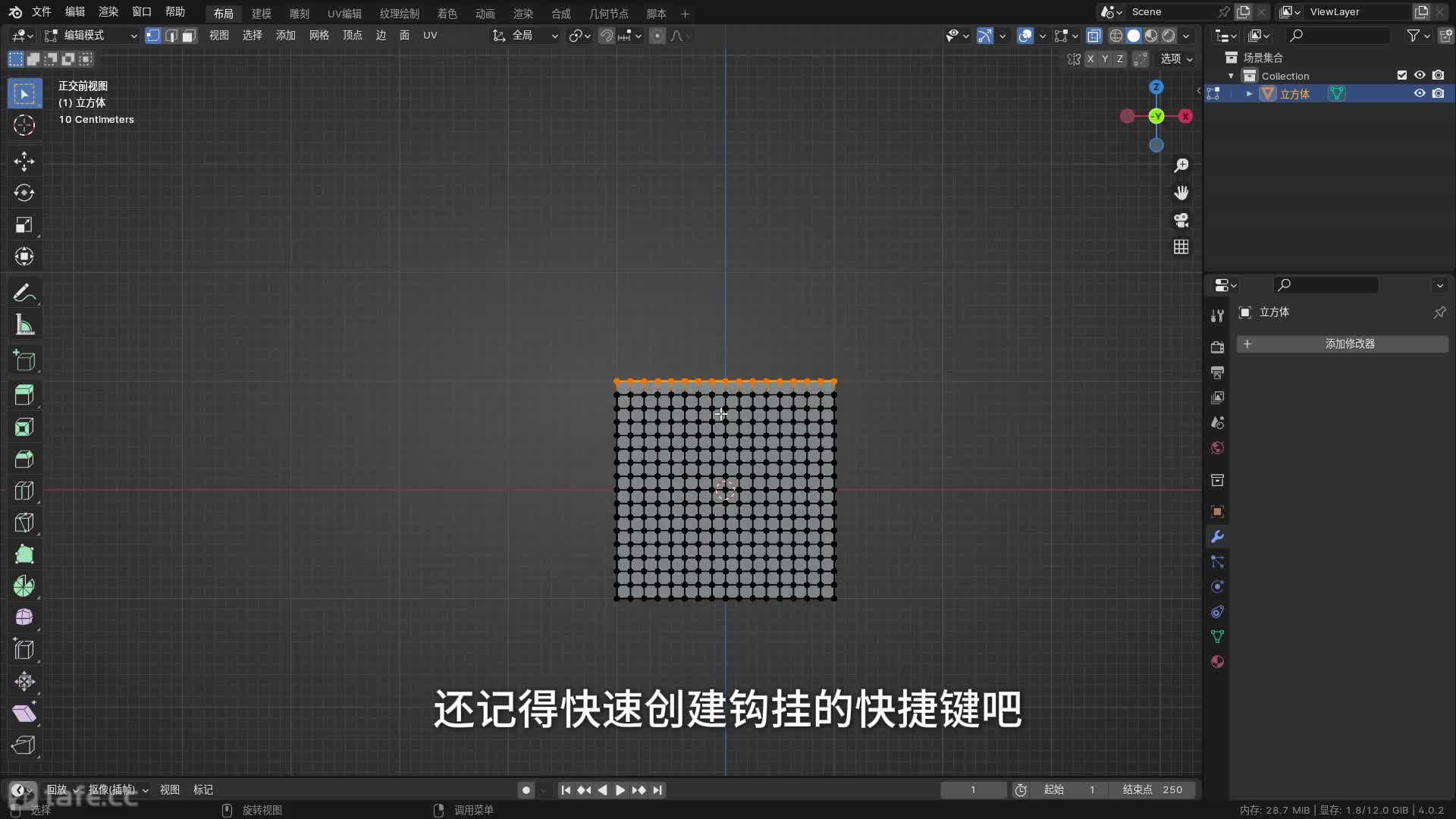Open the Material properties tab icon
This screenshot has height=819, width=1456.
[1217, 661]
